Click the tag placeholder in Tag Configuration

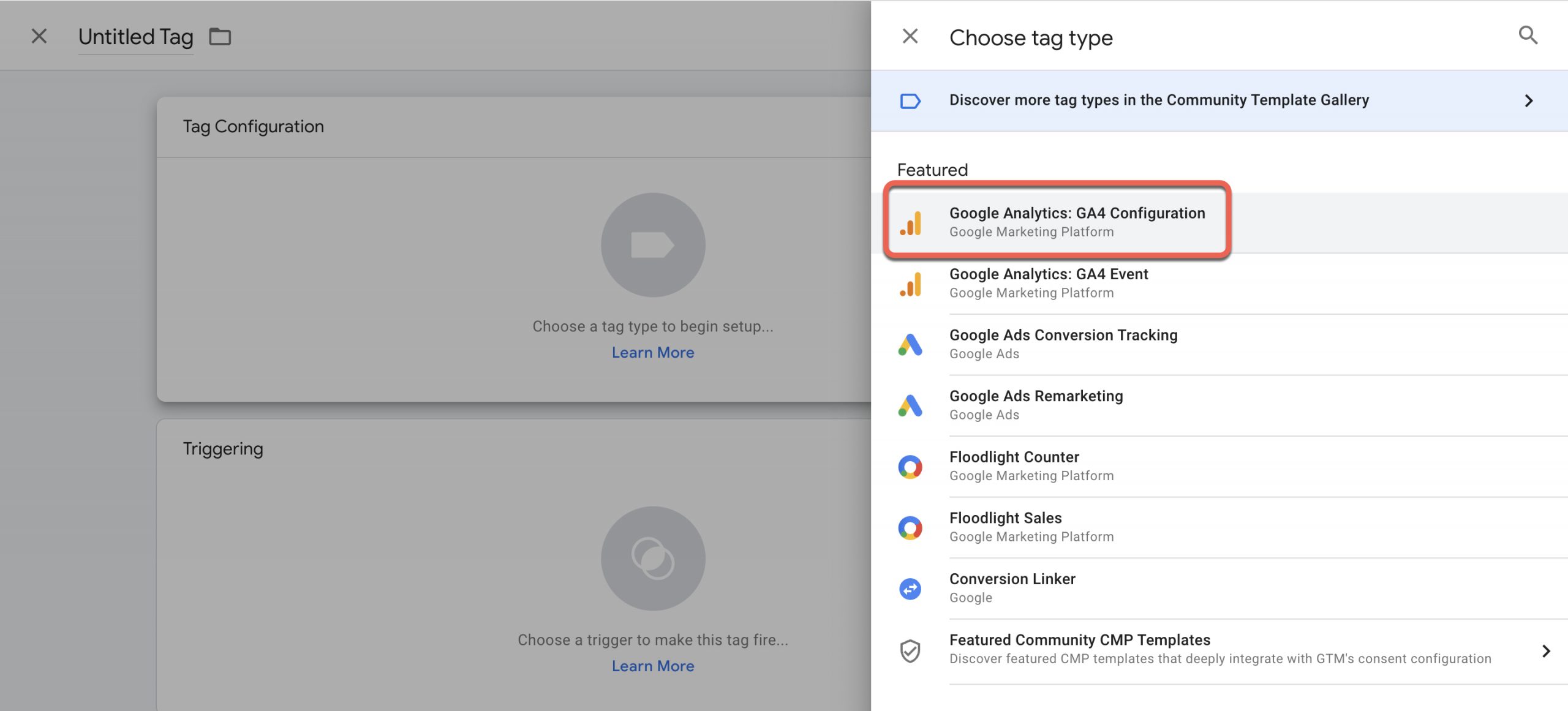653,245
